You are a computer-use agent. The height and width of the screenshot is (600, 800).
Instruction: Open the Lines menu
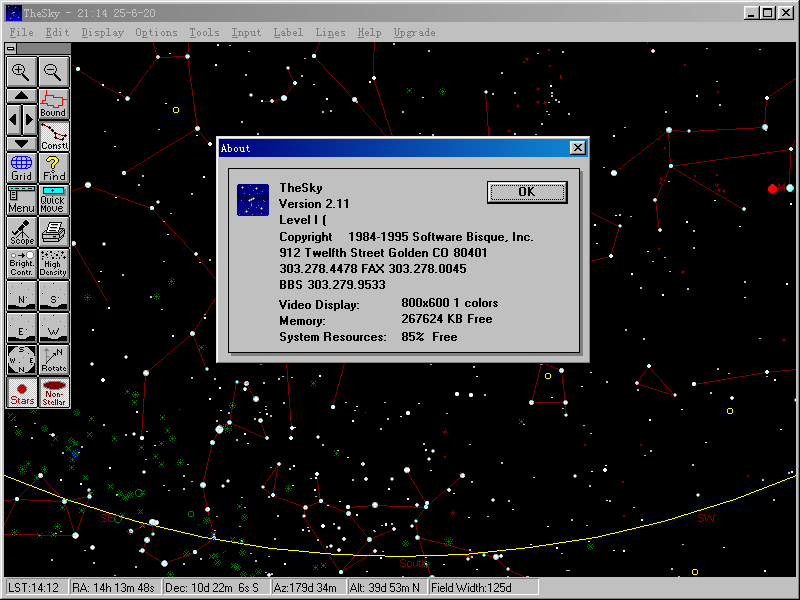coord(330,33)
